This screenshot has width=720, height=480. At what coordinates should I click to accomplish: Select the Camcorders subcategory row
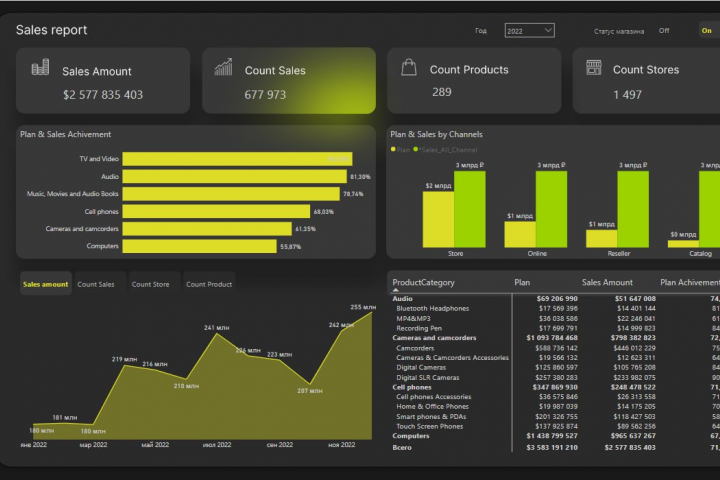(556, 348)
